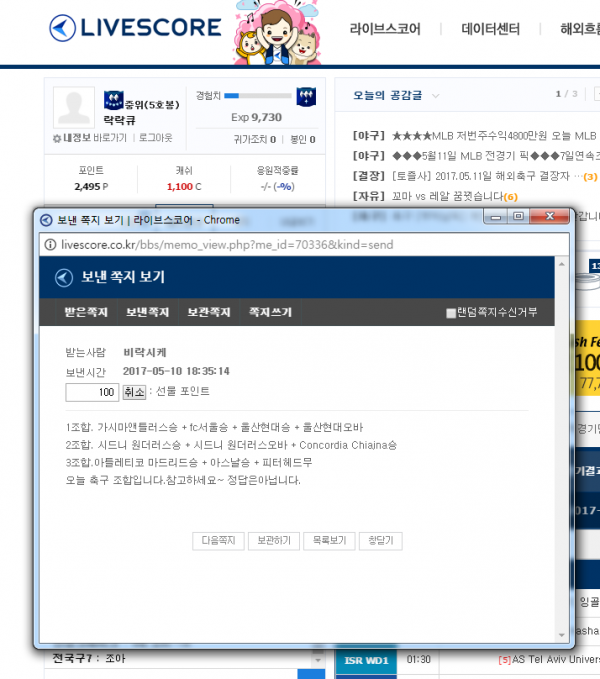Open the 데이터센터 top menu

coord(490,29)
